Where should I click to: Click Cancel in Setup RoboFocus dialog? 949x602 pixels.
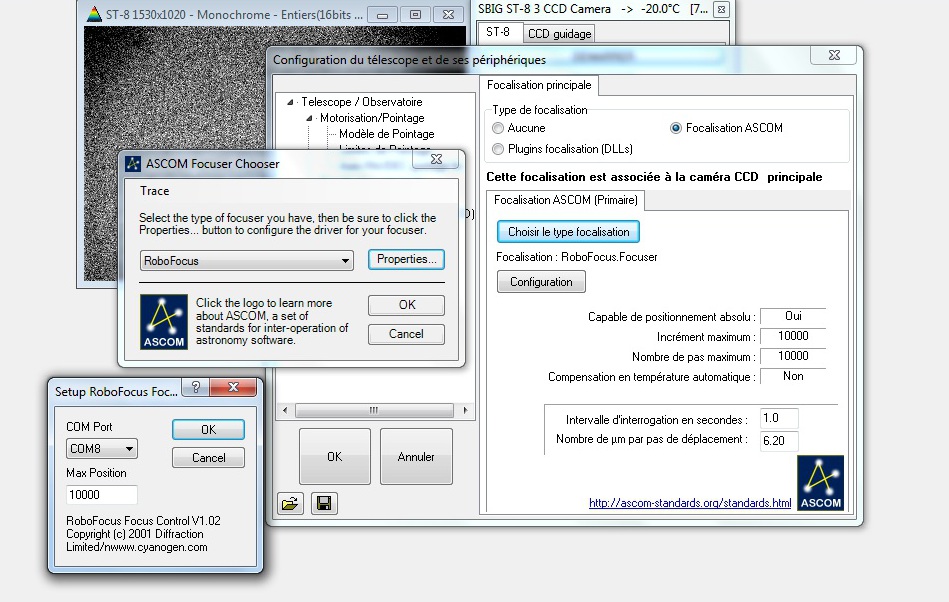tap(208, 458)
